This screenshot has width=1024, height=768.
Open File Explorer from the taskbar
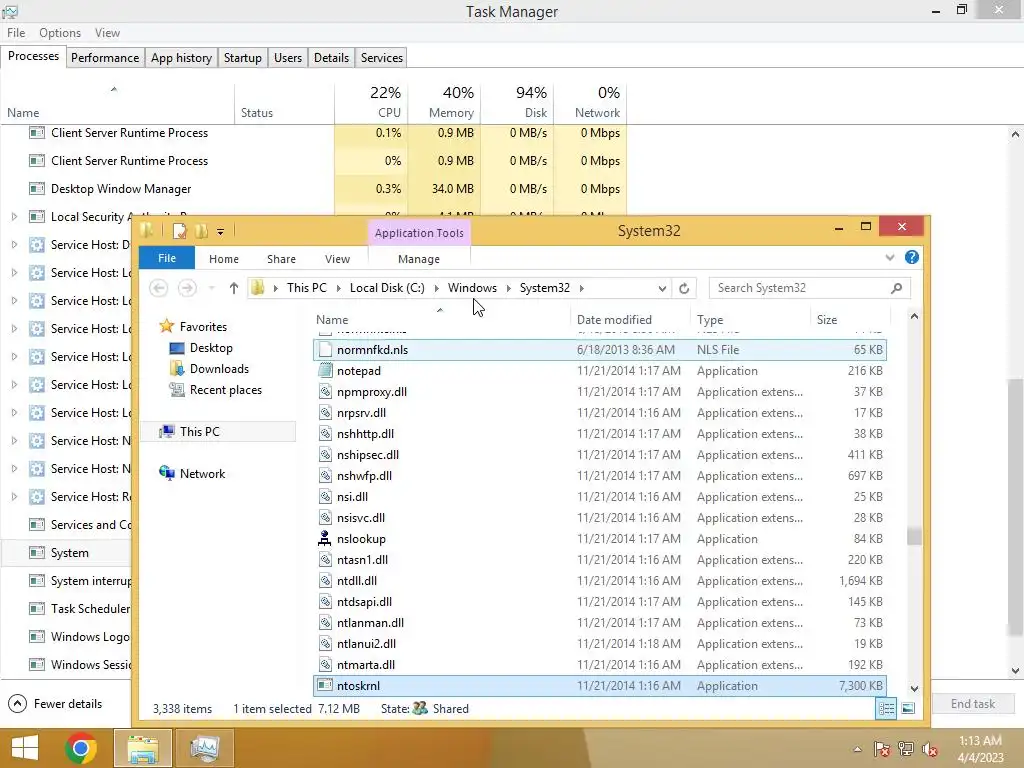click(x=142, y=748)
